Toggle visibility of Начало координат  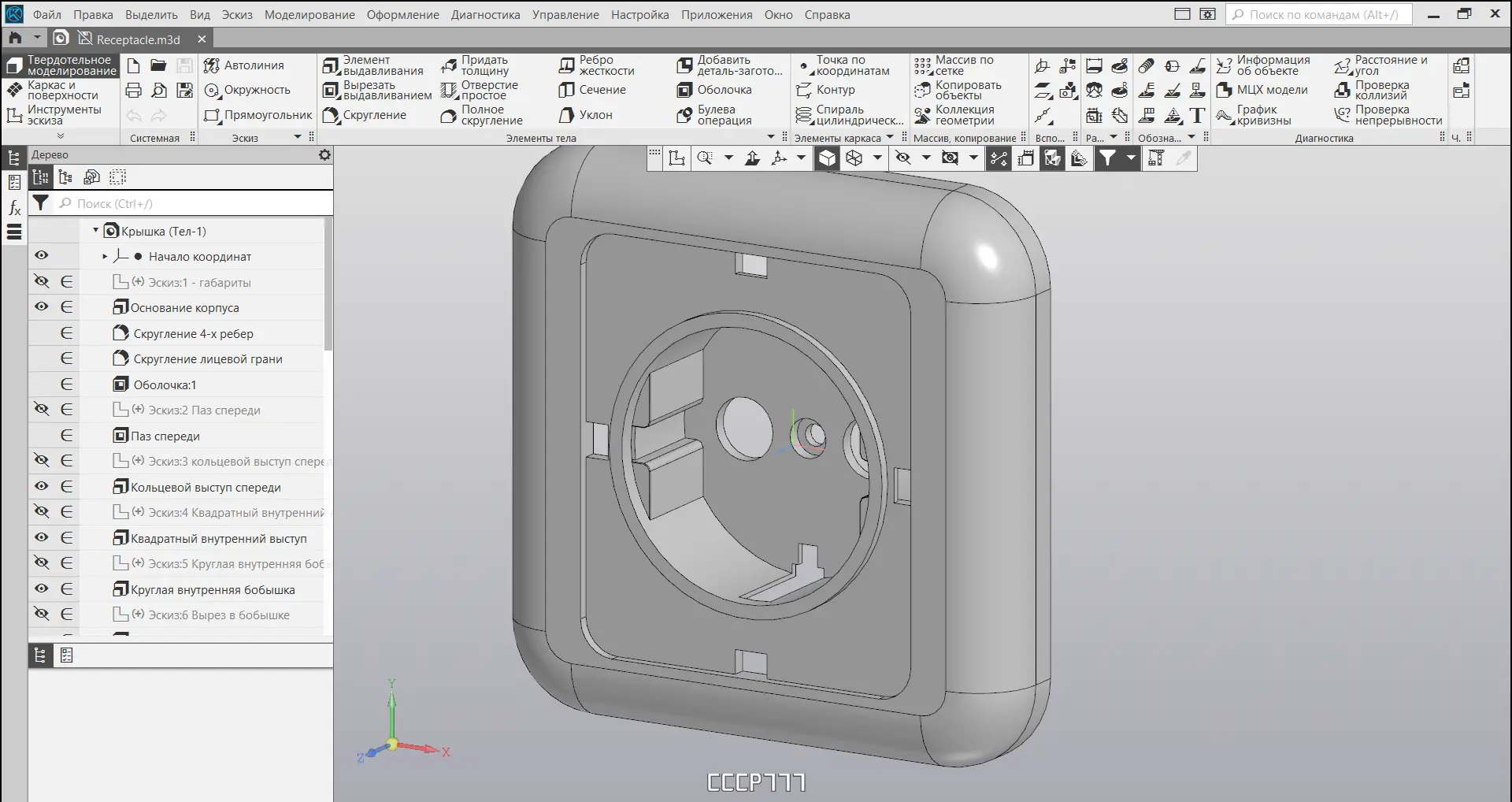coord(42,255)
